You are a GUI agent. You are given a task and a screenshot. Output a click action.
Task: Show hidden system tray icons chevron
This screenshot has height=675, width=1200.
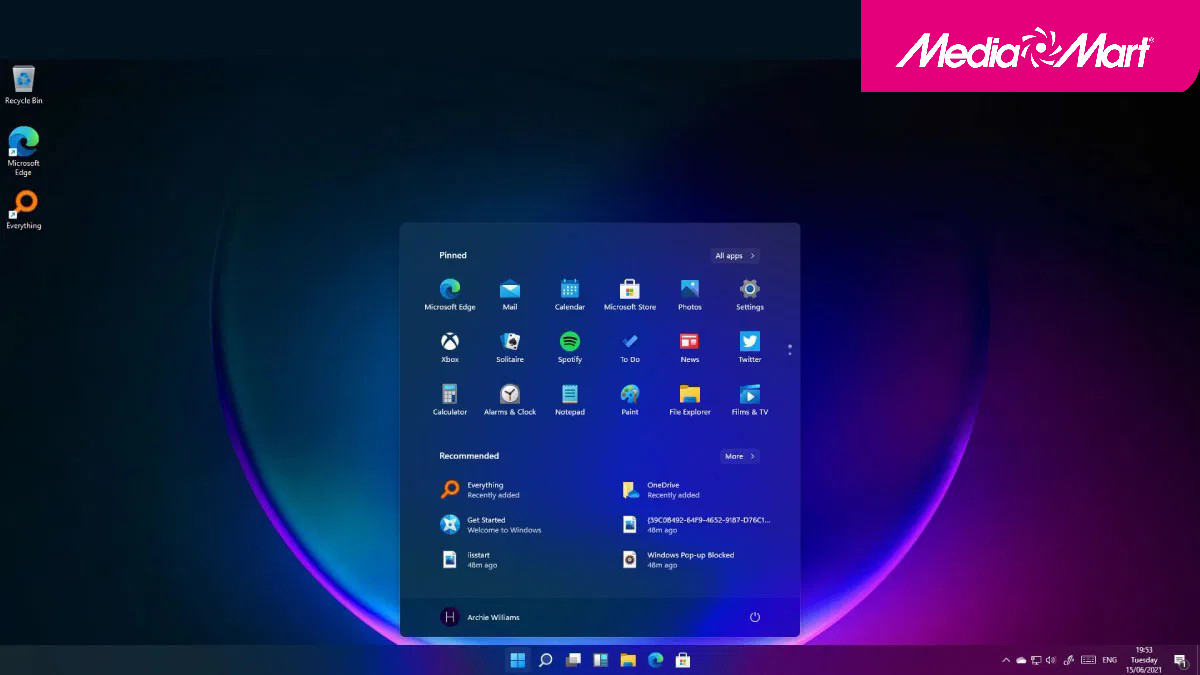coord(1005,660)
